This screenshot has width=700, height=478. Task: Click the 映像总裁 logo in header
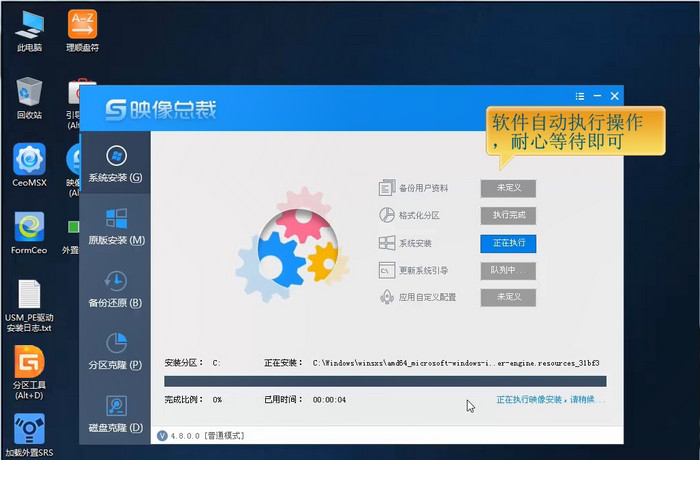coord(161,110)
